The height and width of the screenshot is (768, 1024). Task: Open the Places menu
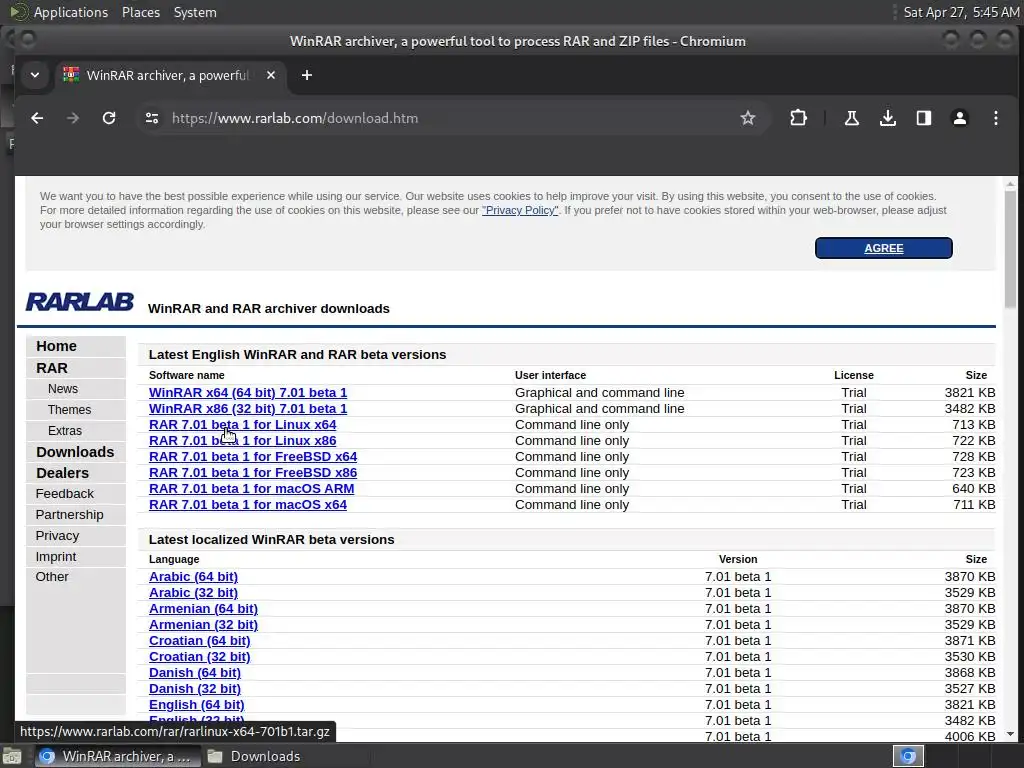140,12
